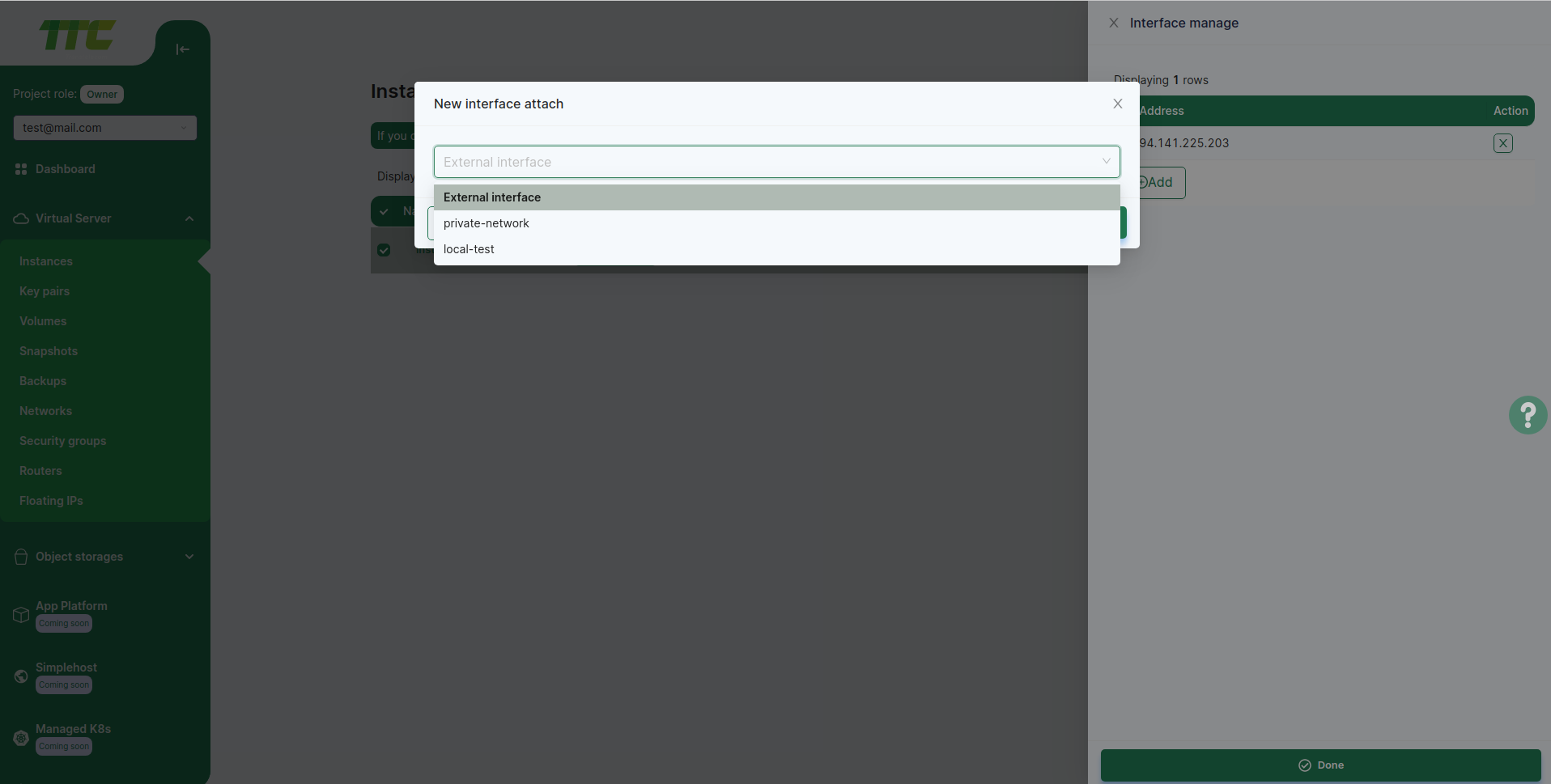Open Security groups page
1551x784 pixels.
(63, 441)
